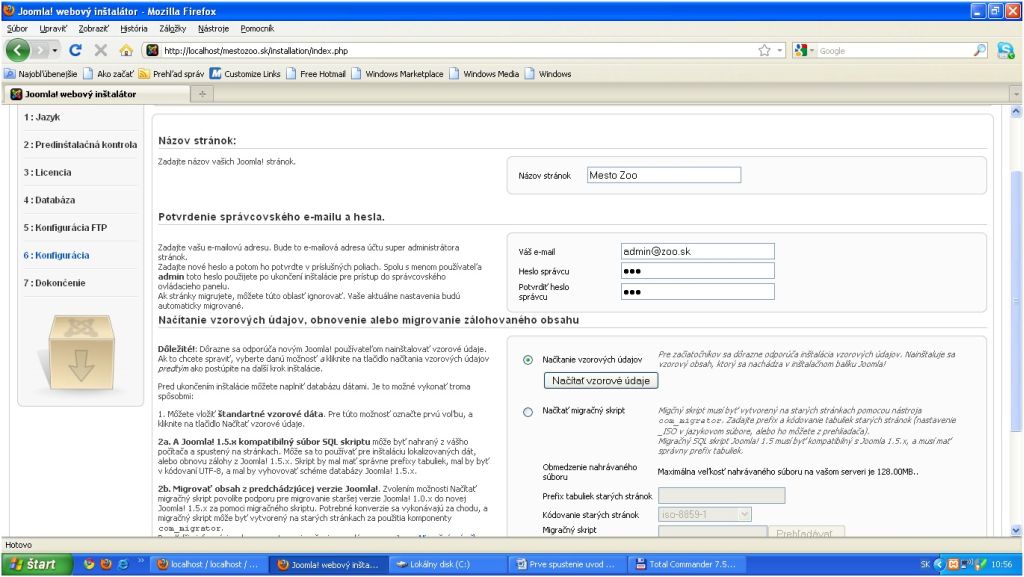The width and height of the screenshot is (1024, 577).
Task: Open the Nástroje menu
Action: 214,29
